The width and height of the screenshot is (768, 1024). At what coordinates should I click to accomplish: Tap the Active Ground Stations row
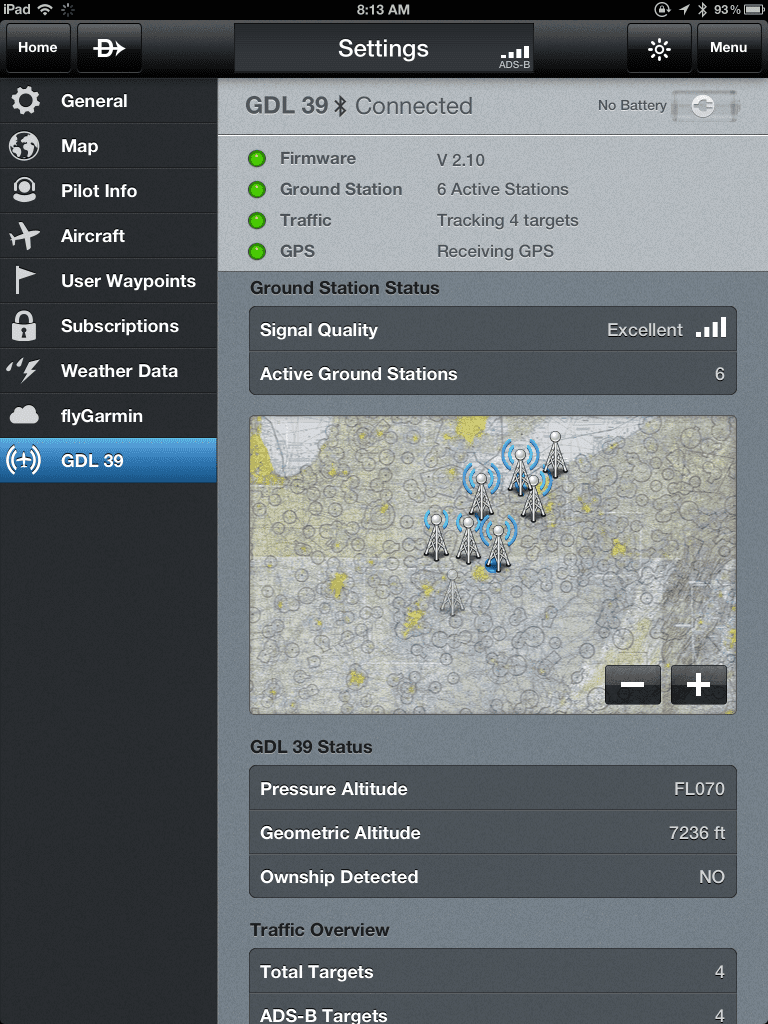tap(493, 374)
